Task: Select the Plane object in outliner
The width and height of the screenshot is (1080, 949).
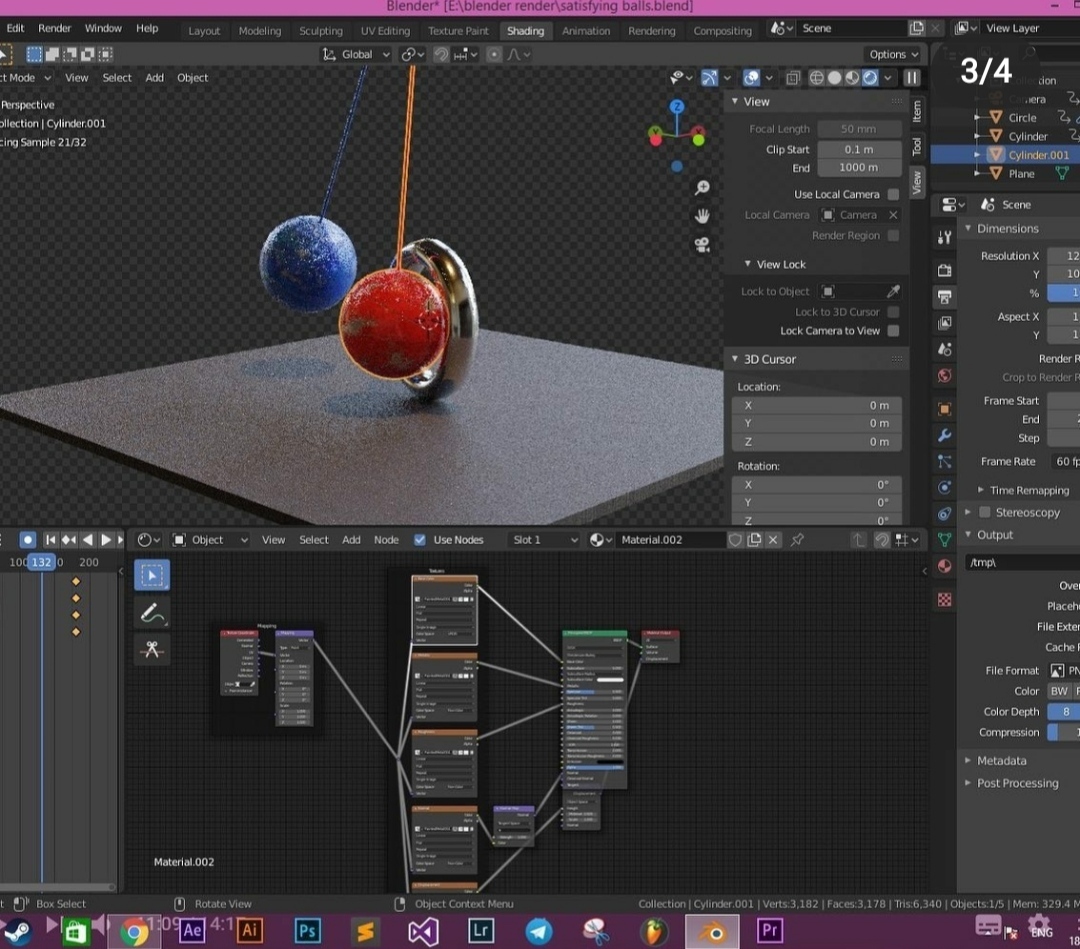Action: [1021, 174]
